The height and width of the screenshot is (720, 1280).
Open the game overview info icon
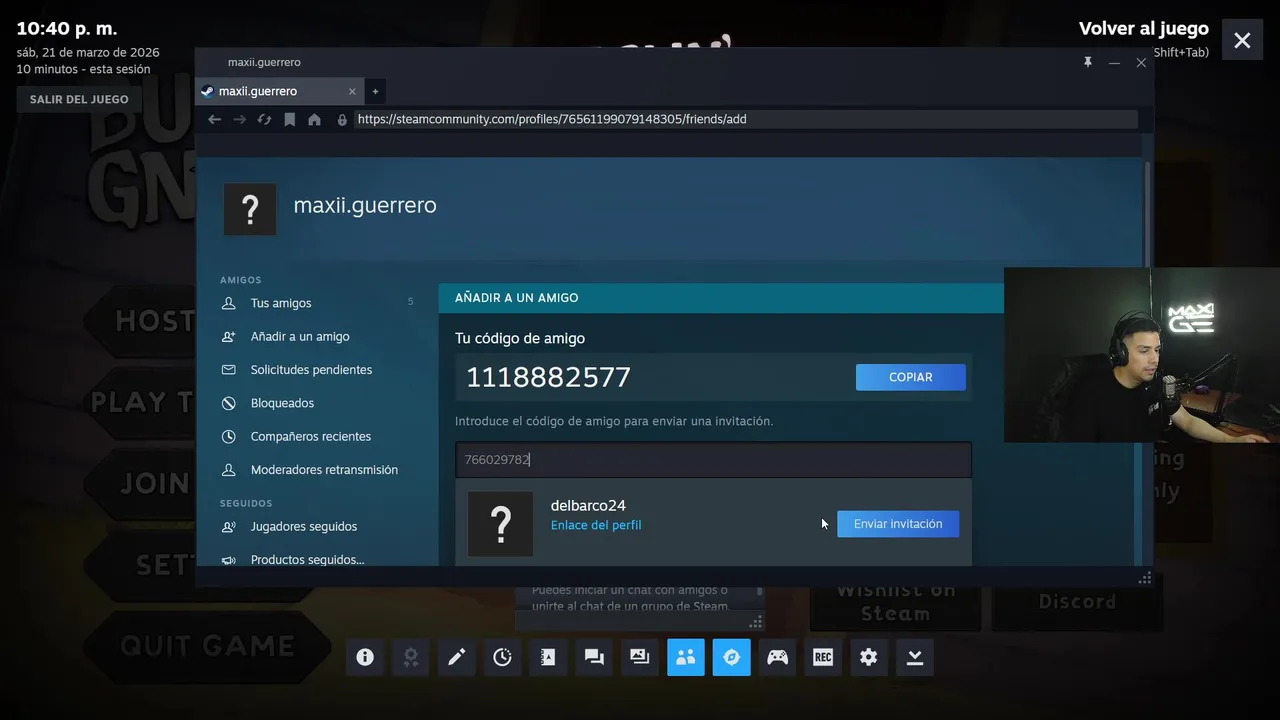(x=365, y=657)
